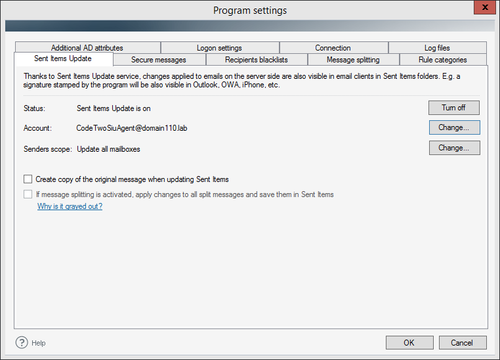Toggle apply changes to split messages checkbox

pos(28,194)
